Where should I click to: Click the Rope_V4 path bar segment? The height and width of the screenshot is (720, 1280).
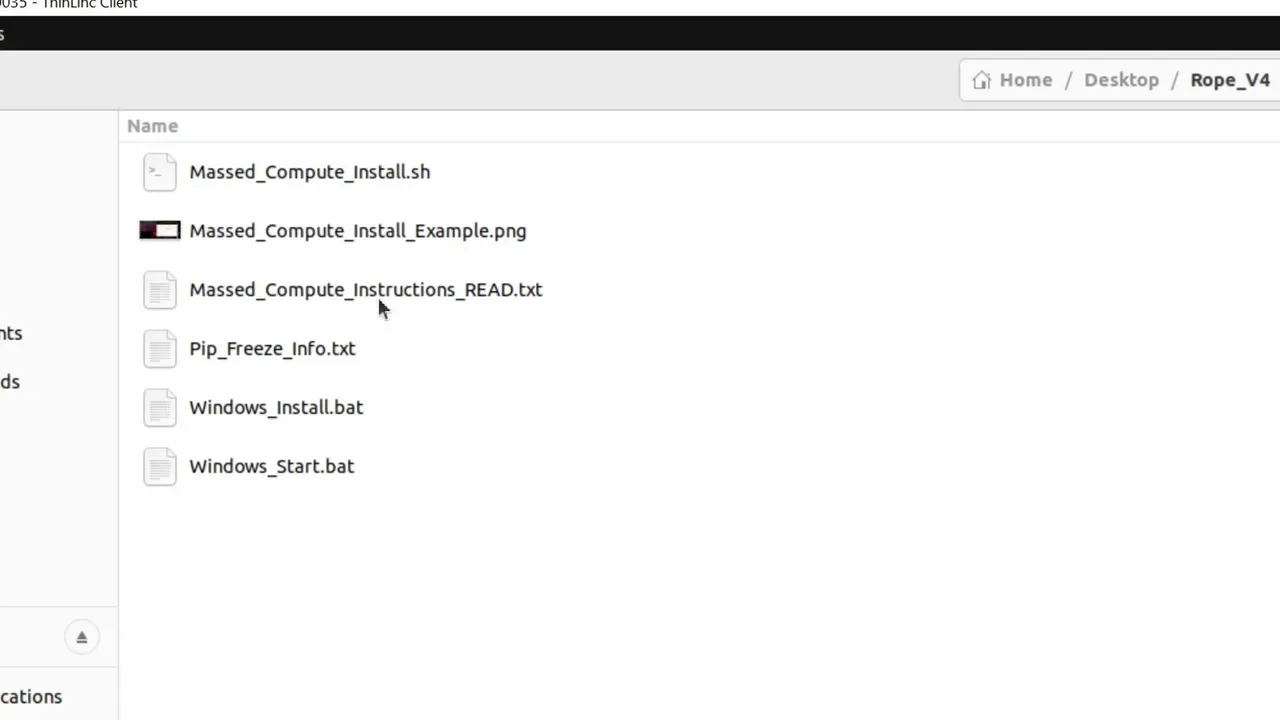pos(1230,80)
